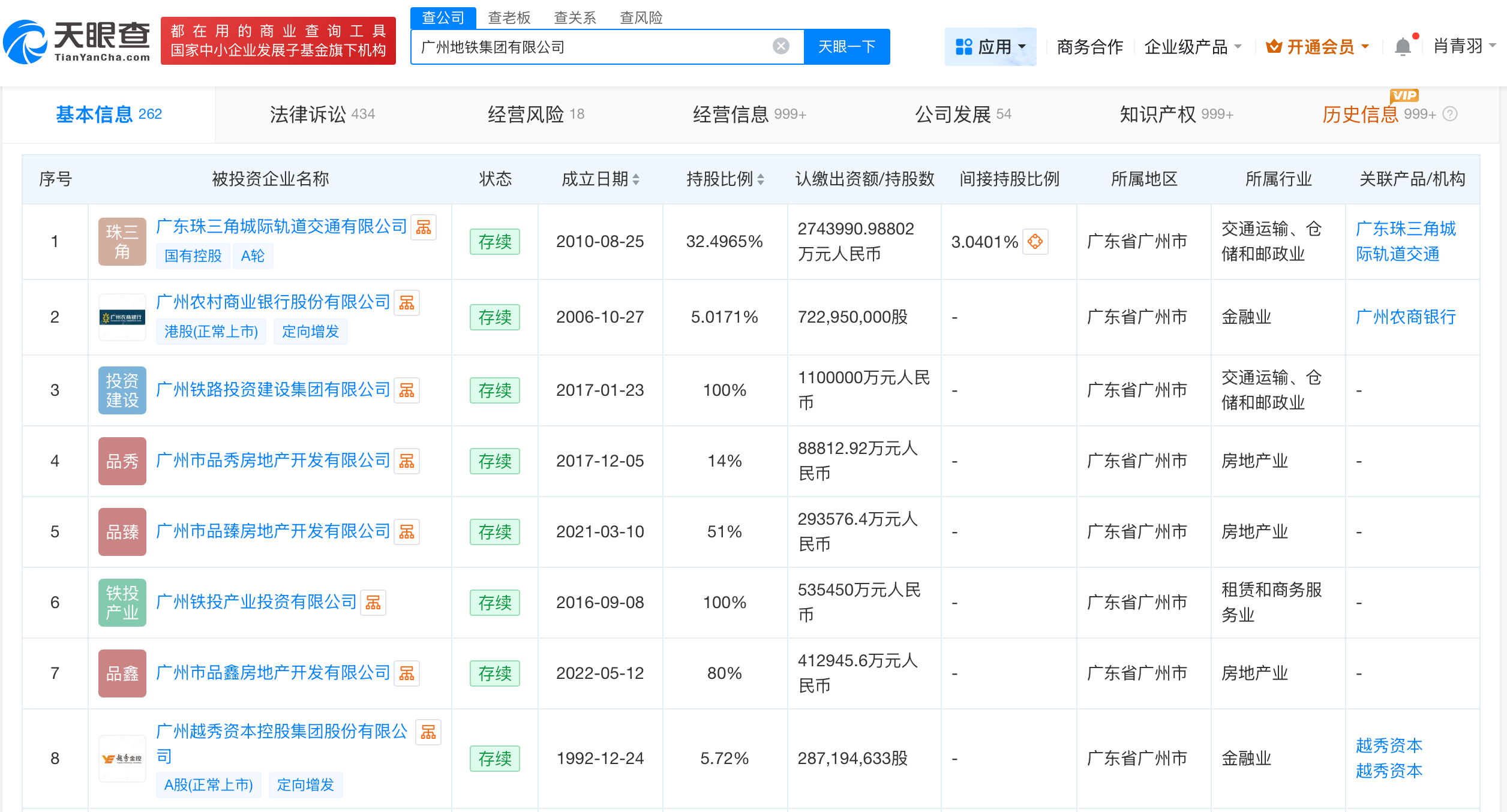Expand the 开通会员 membership dropdown

[x=1365, y=46]
